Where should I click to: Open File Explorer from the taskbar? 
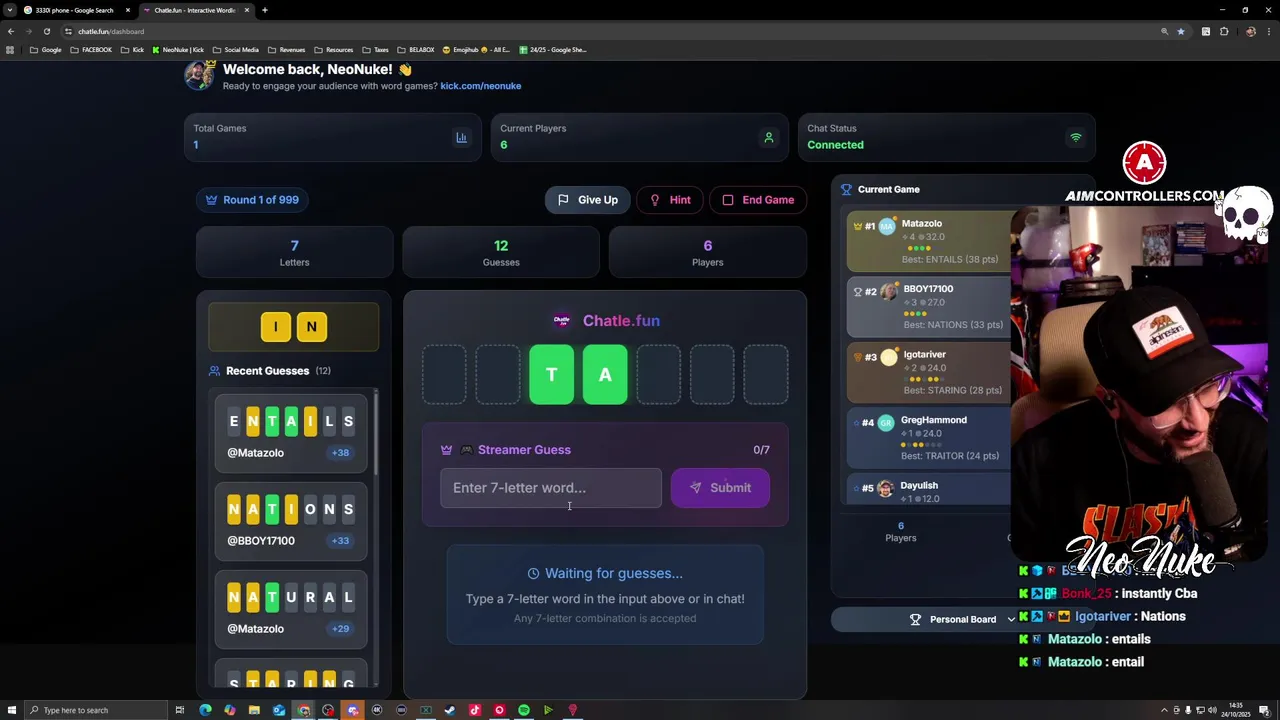pyautogui.click(x=254, y=710)
